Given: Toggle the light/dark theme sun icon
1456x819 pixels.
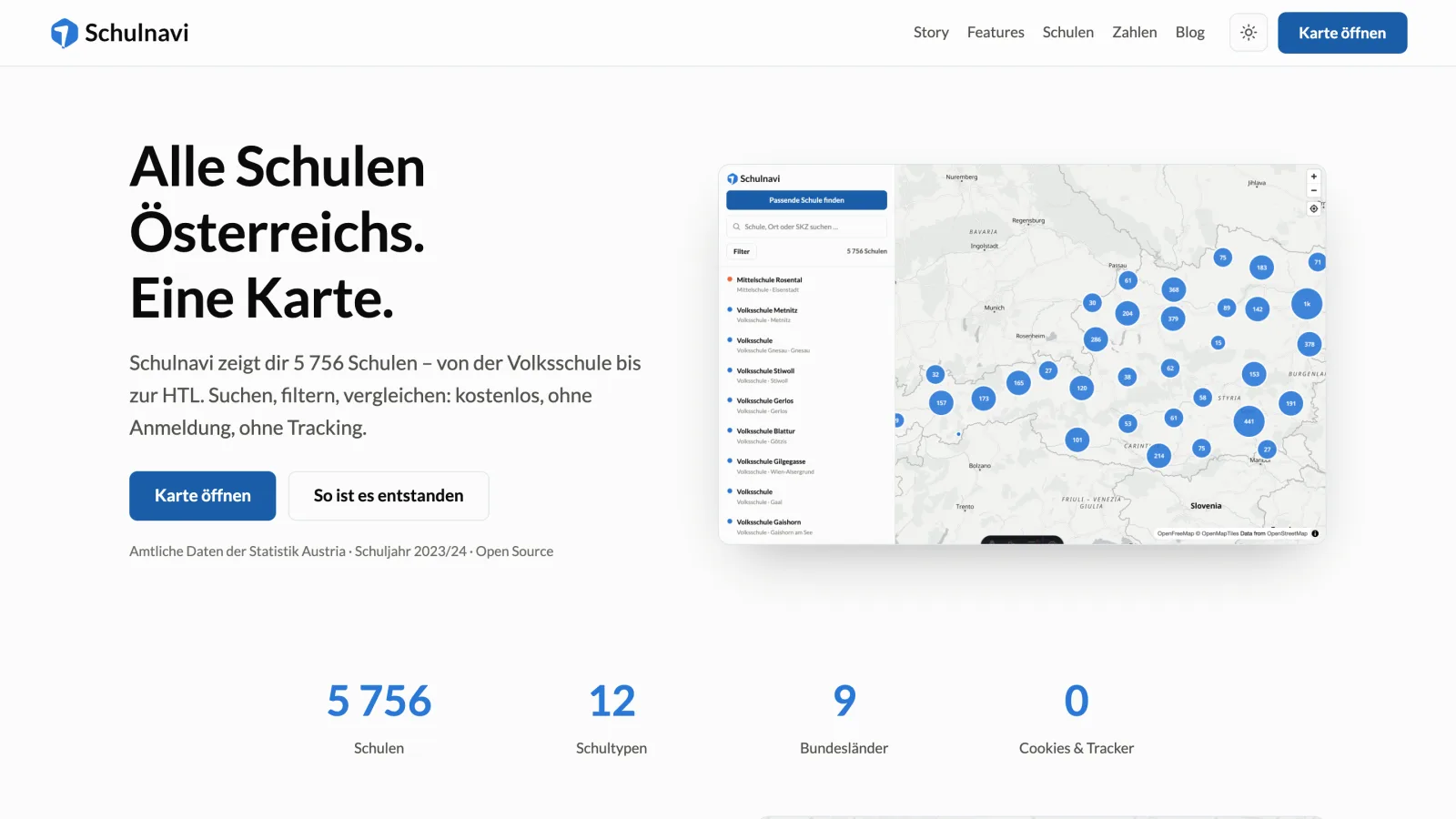Looking at the screenshot, I should coord(1249,33).
